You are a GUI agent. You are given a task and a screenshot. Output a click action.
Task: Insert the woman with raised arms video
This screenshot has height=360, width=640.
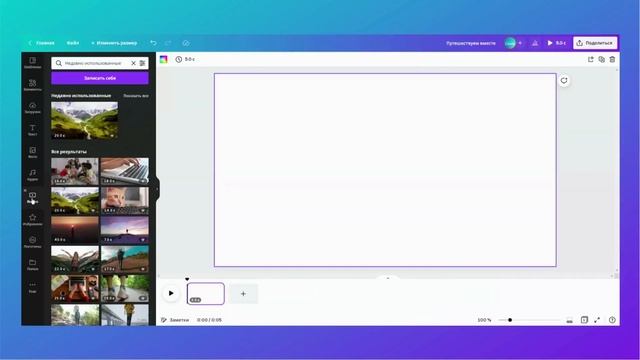point(75,259)
